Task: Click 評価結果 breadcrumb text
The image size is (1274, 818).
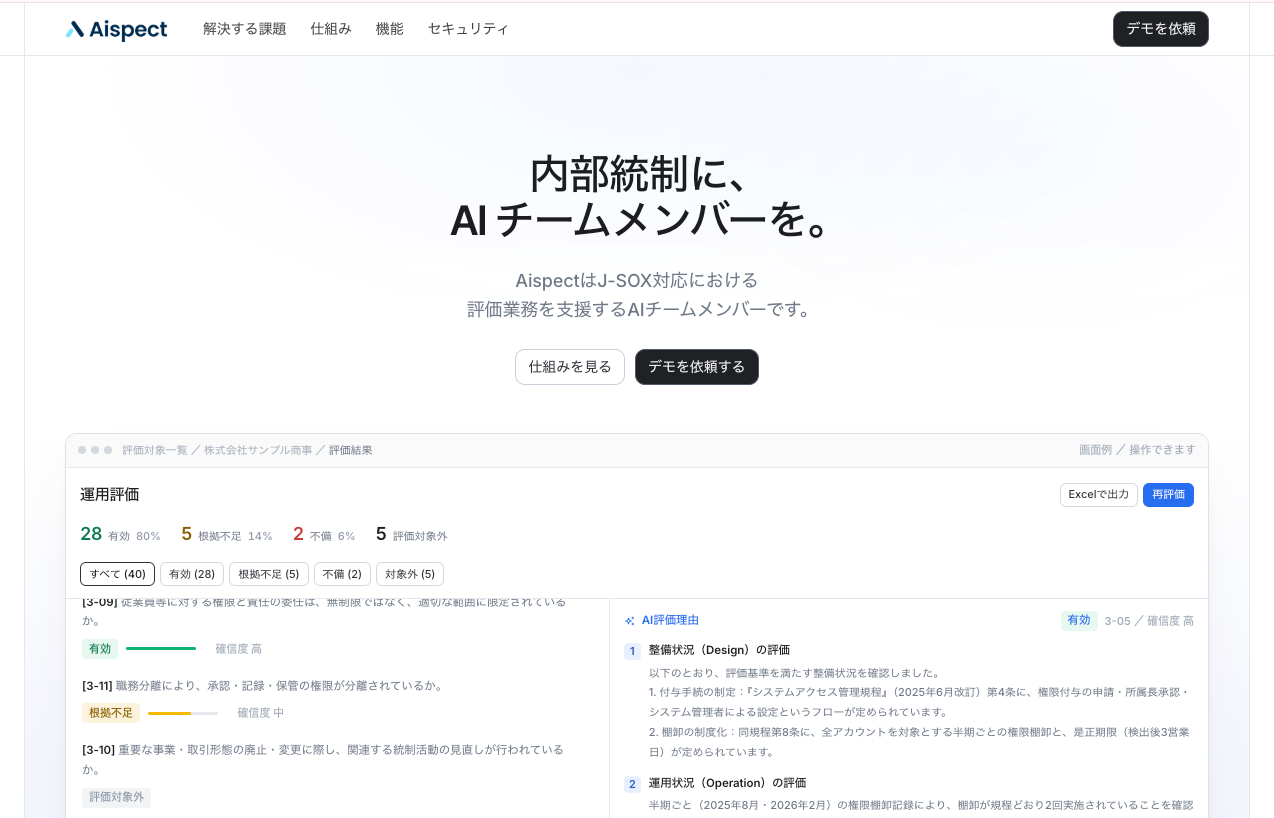Action: click(x=351, y=450)
